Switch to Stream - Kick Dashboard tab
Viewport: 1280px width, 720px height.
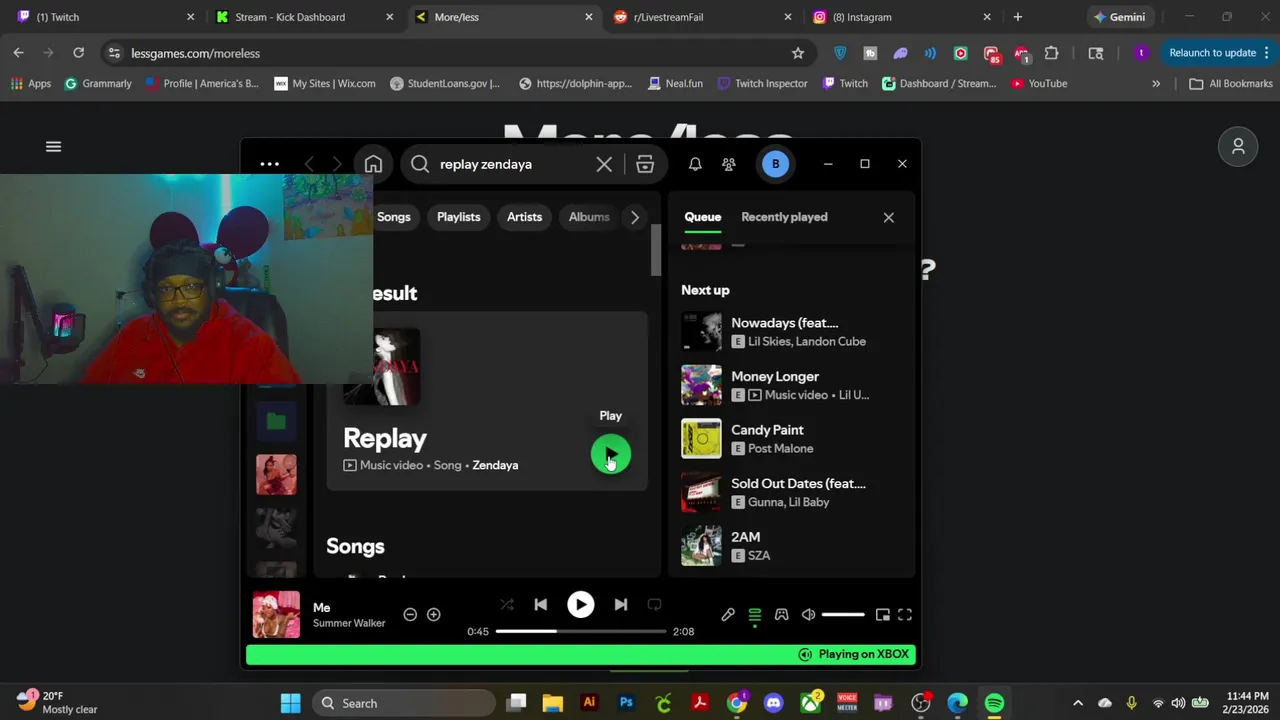(x=303, y=17)
